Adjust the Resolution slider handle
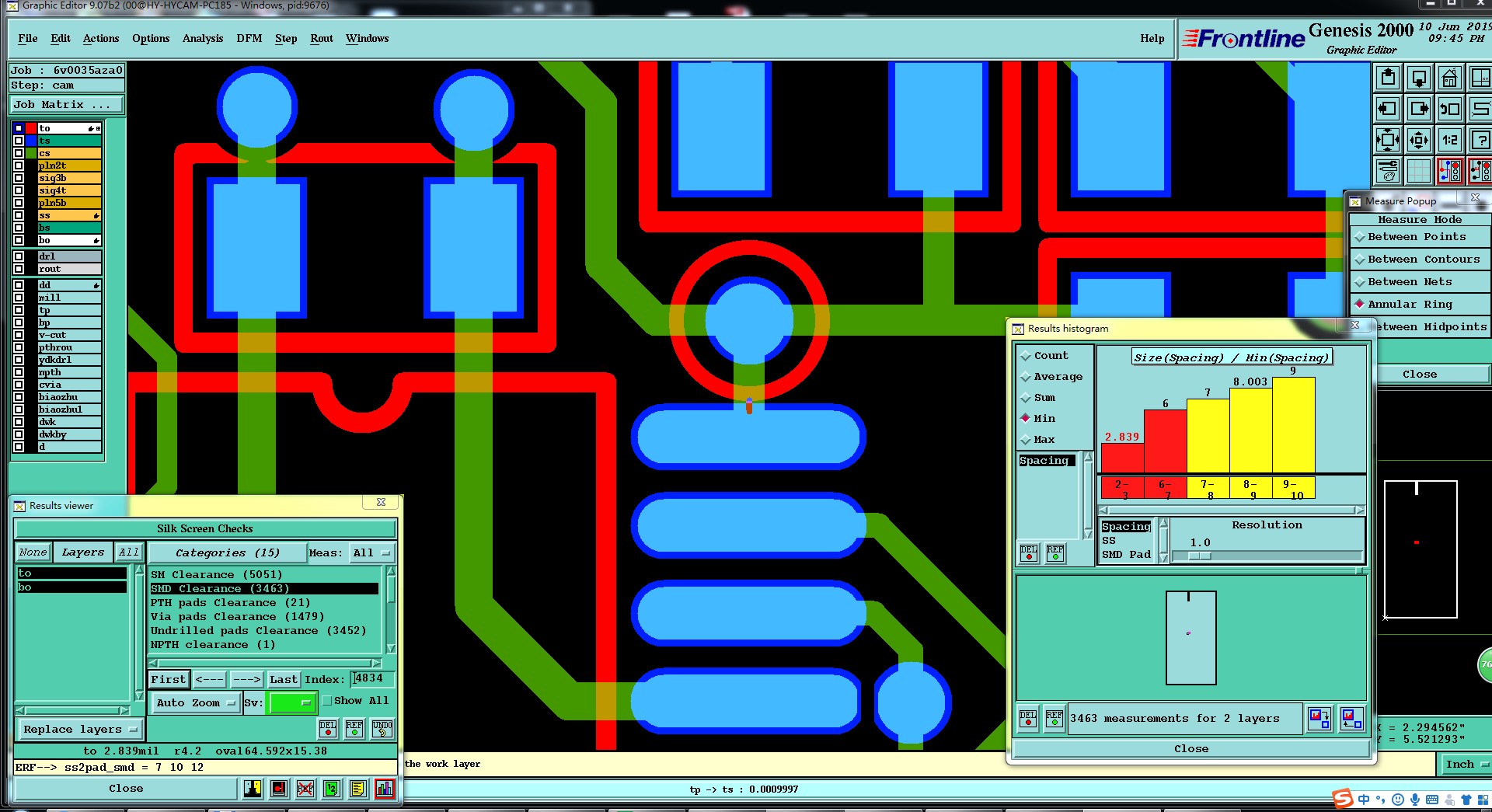 pos(1200,556)
